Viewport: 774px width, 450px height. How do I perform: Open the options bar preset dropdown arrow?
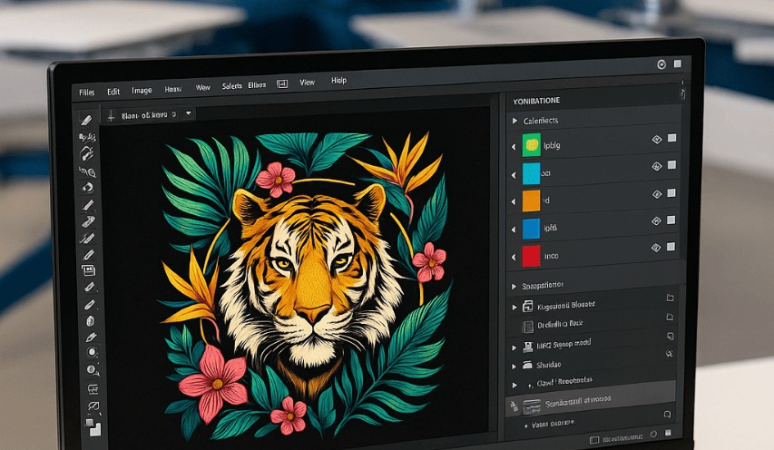pyautogui.click(x=189, y=113)
